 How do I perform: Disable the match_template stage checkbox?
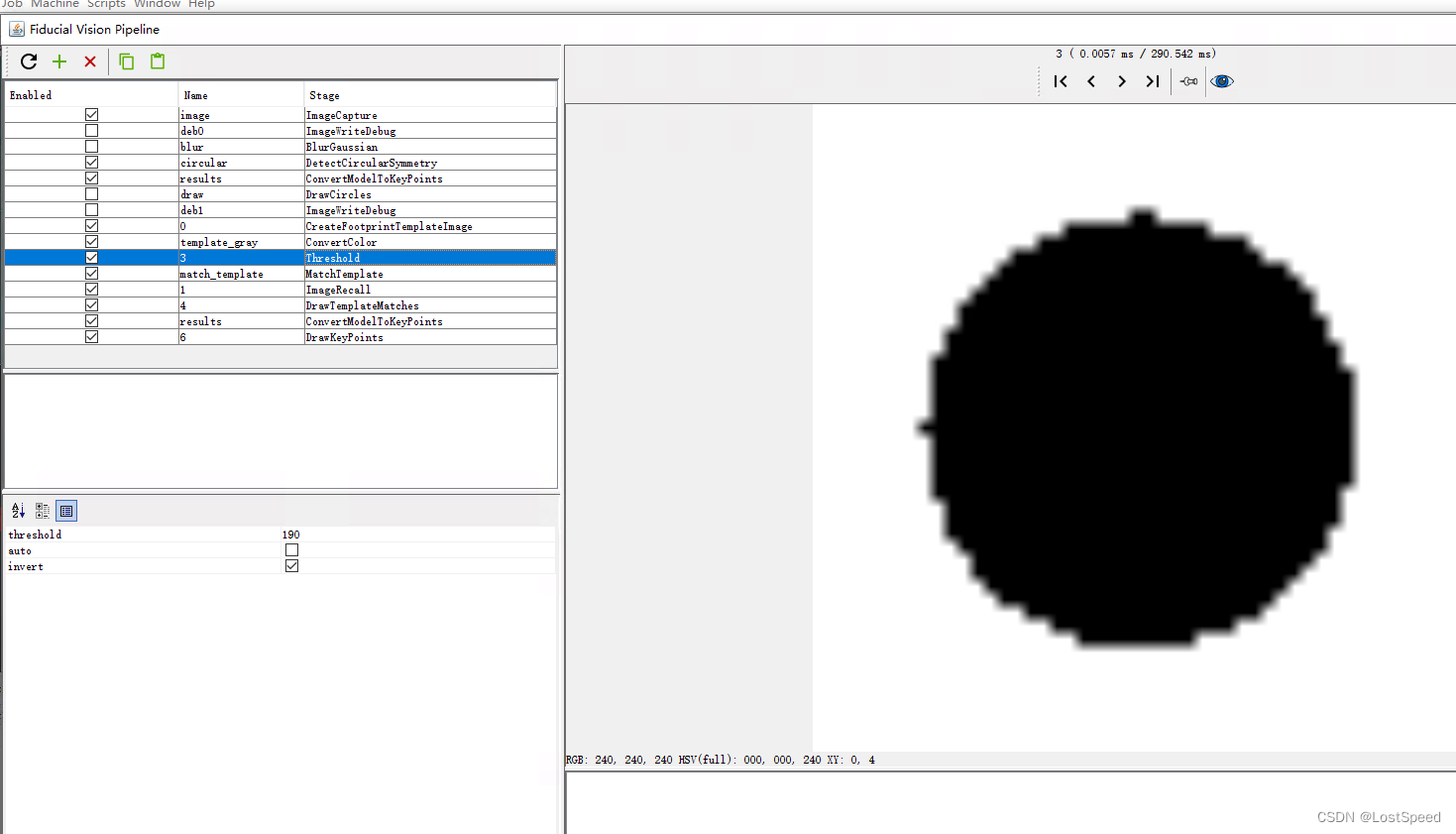91,274
